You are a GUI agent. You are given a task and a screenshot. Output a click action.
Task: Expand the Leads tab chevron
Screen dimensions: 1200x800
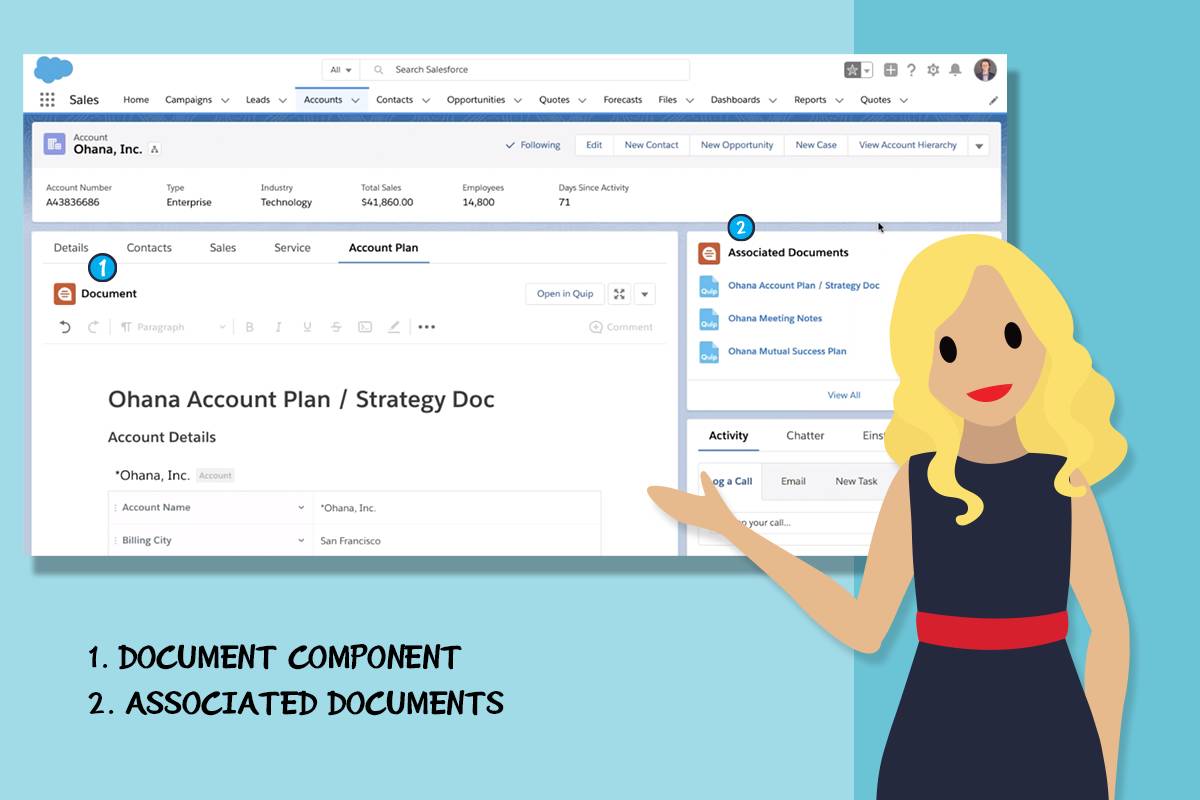pos(282,101)
